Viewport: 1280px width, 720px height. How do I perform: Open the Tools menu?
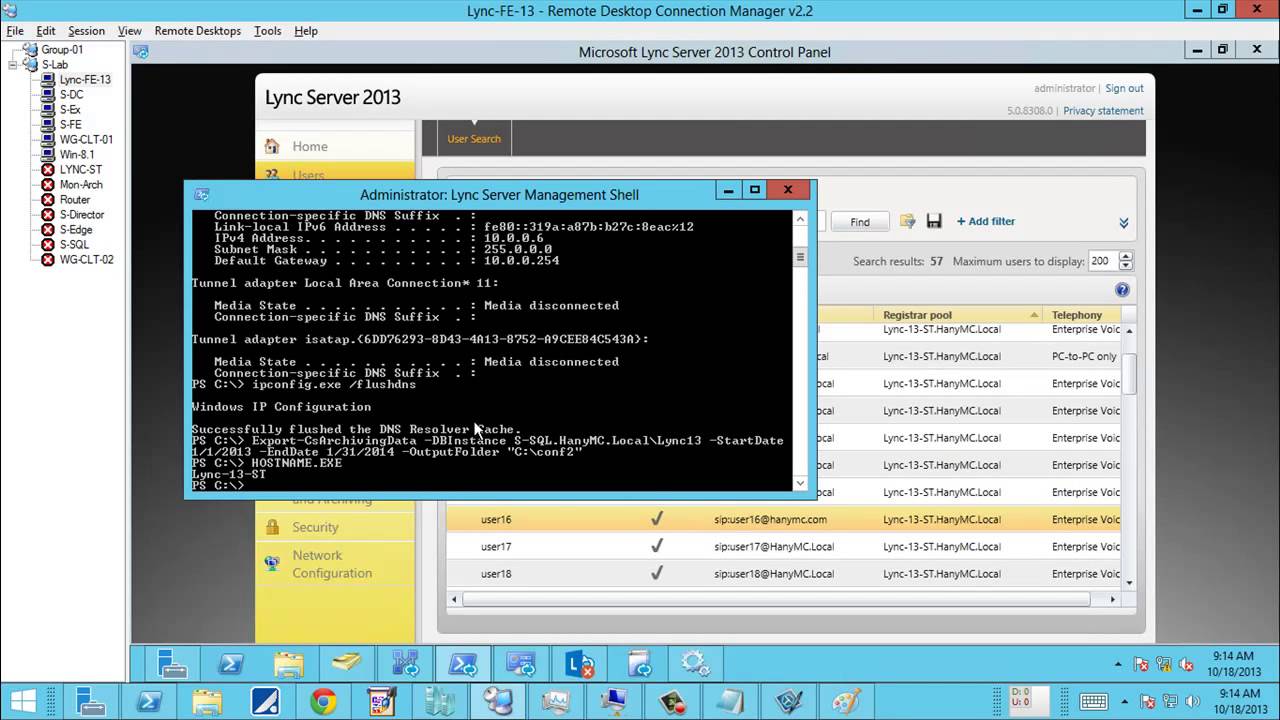[267, 31]
